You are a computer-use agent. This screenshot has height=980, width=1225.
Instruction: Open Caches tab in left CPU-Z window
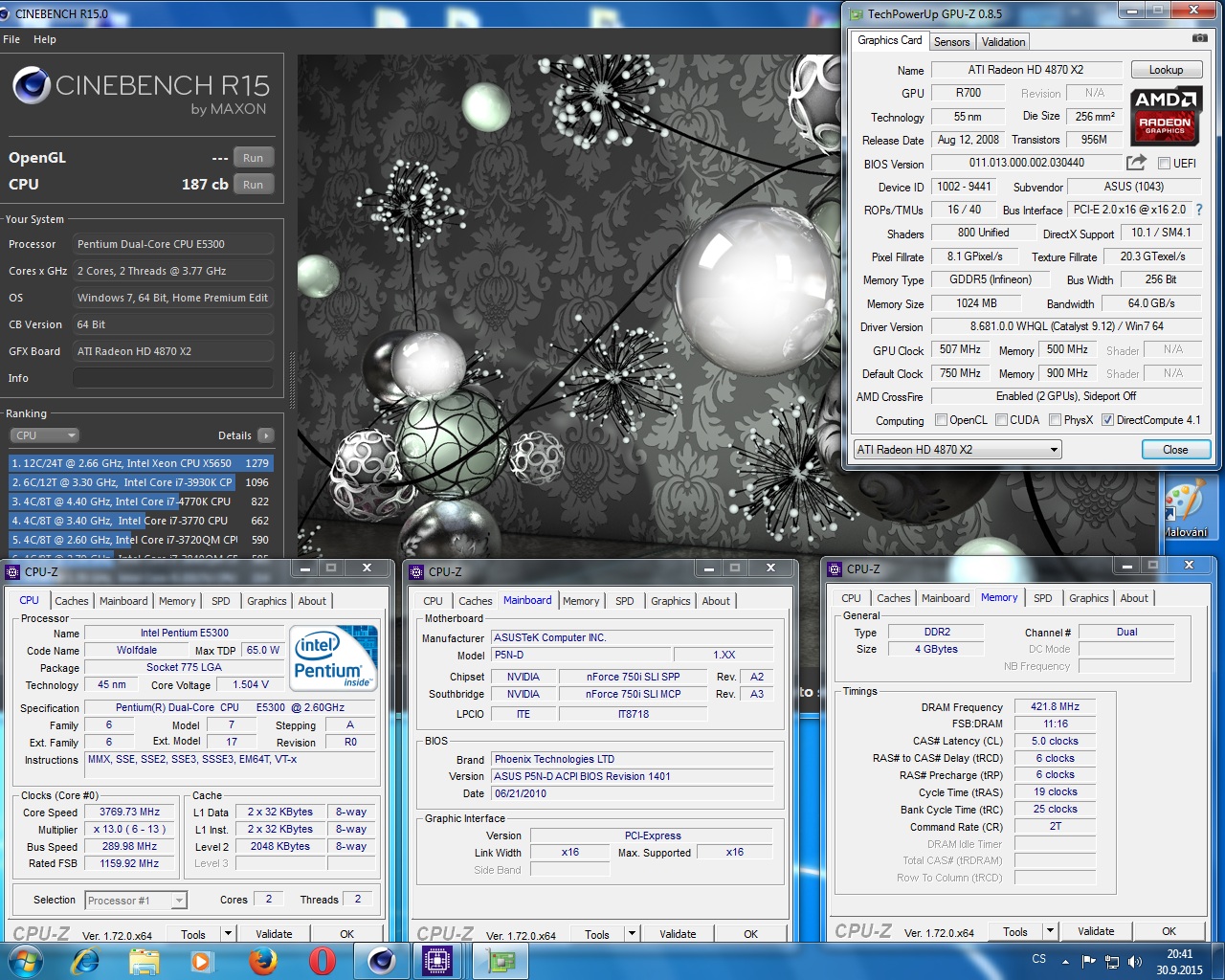tap(72, 601)
